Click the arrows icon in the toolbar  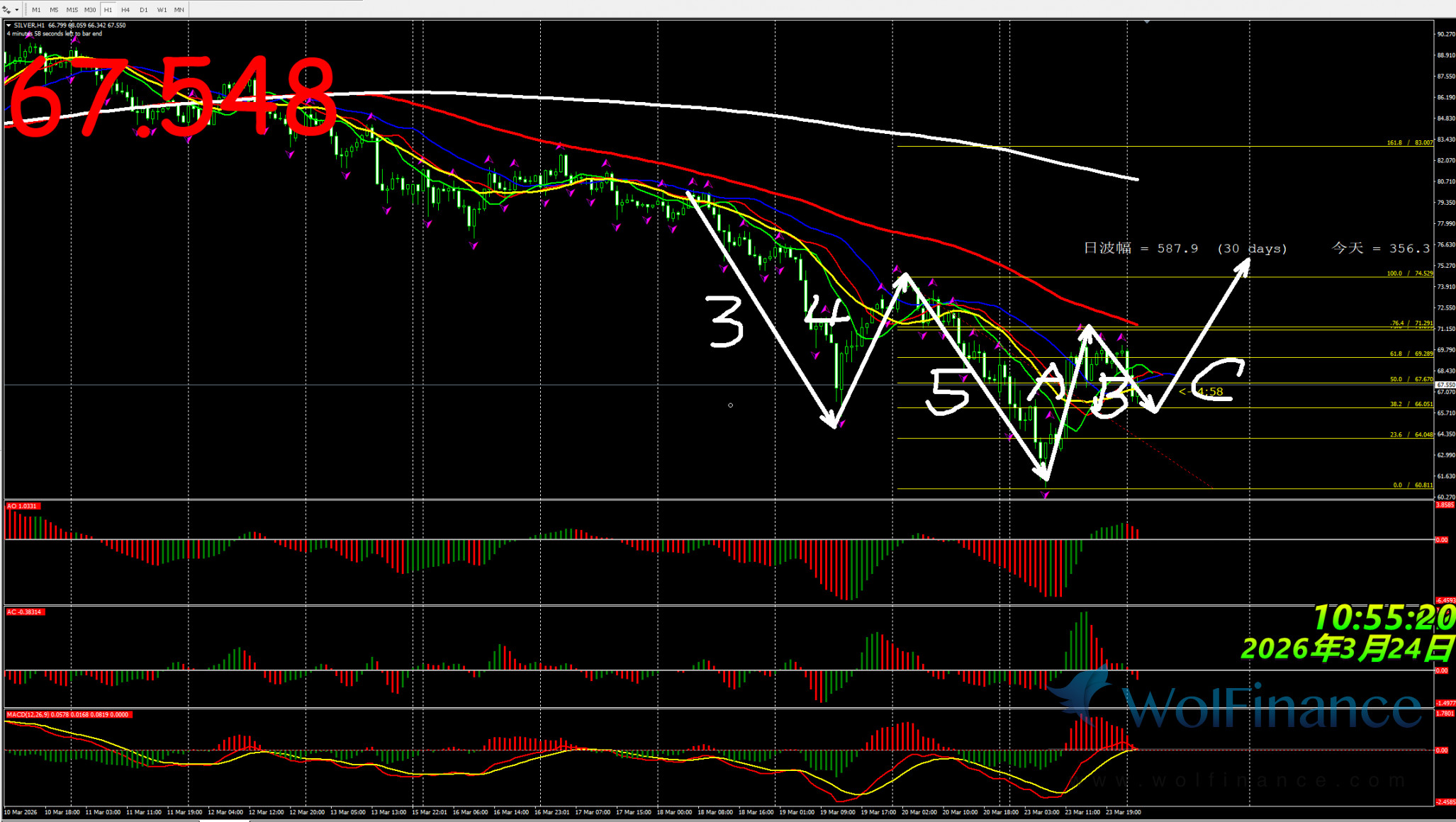click(6, 10)
